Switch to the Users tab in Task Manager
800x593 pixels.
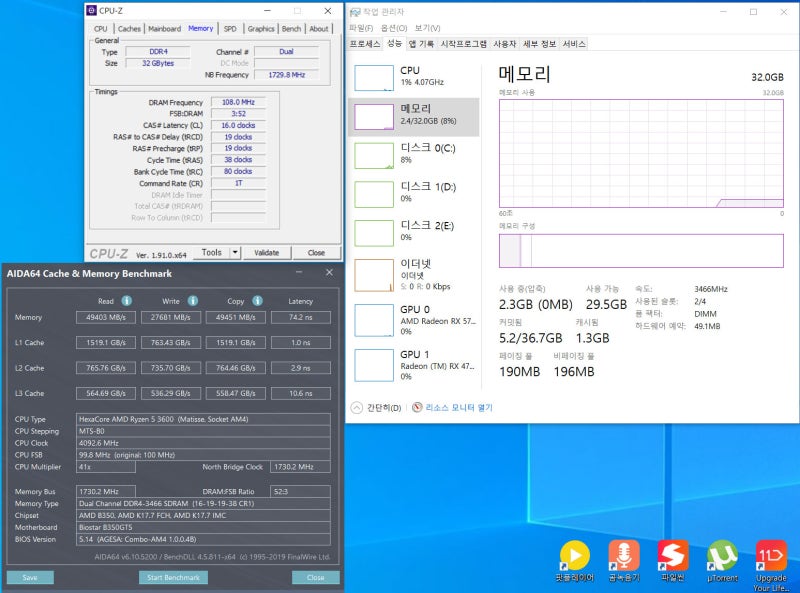pos(505,44)
